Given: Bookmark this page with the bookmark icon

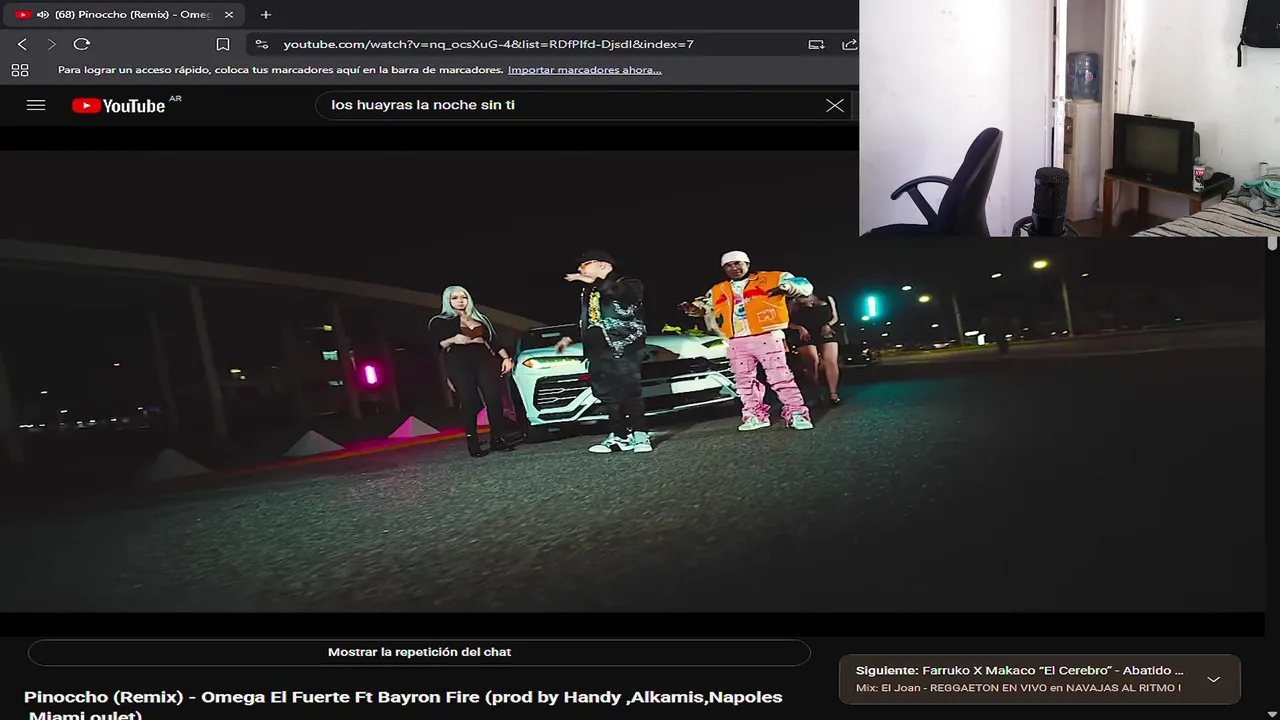Looking at the screenshot, I should click(223, 44).
